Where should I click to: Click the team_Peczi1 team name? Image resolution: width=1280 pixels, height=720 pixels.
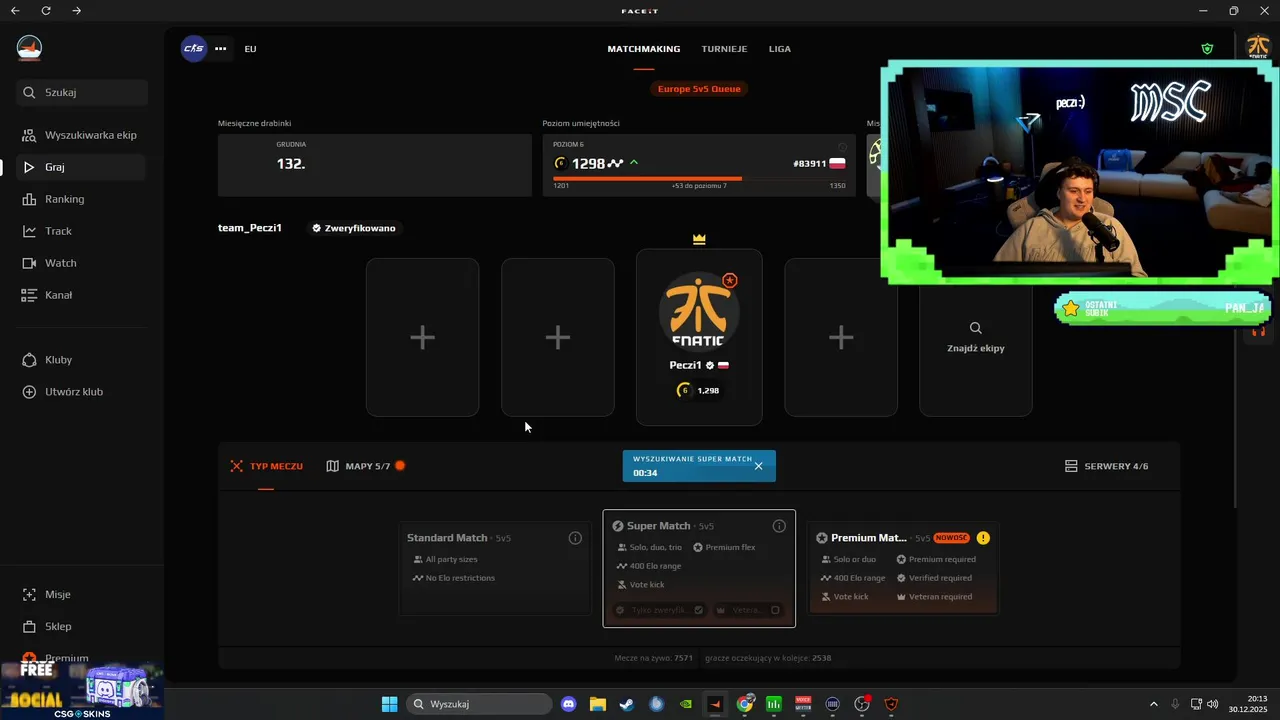(x=250, y=228)
